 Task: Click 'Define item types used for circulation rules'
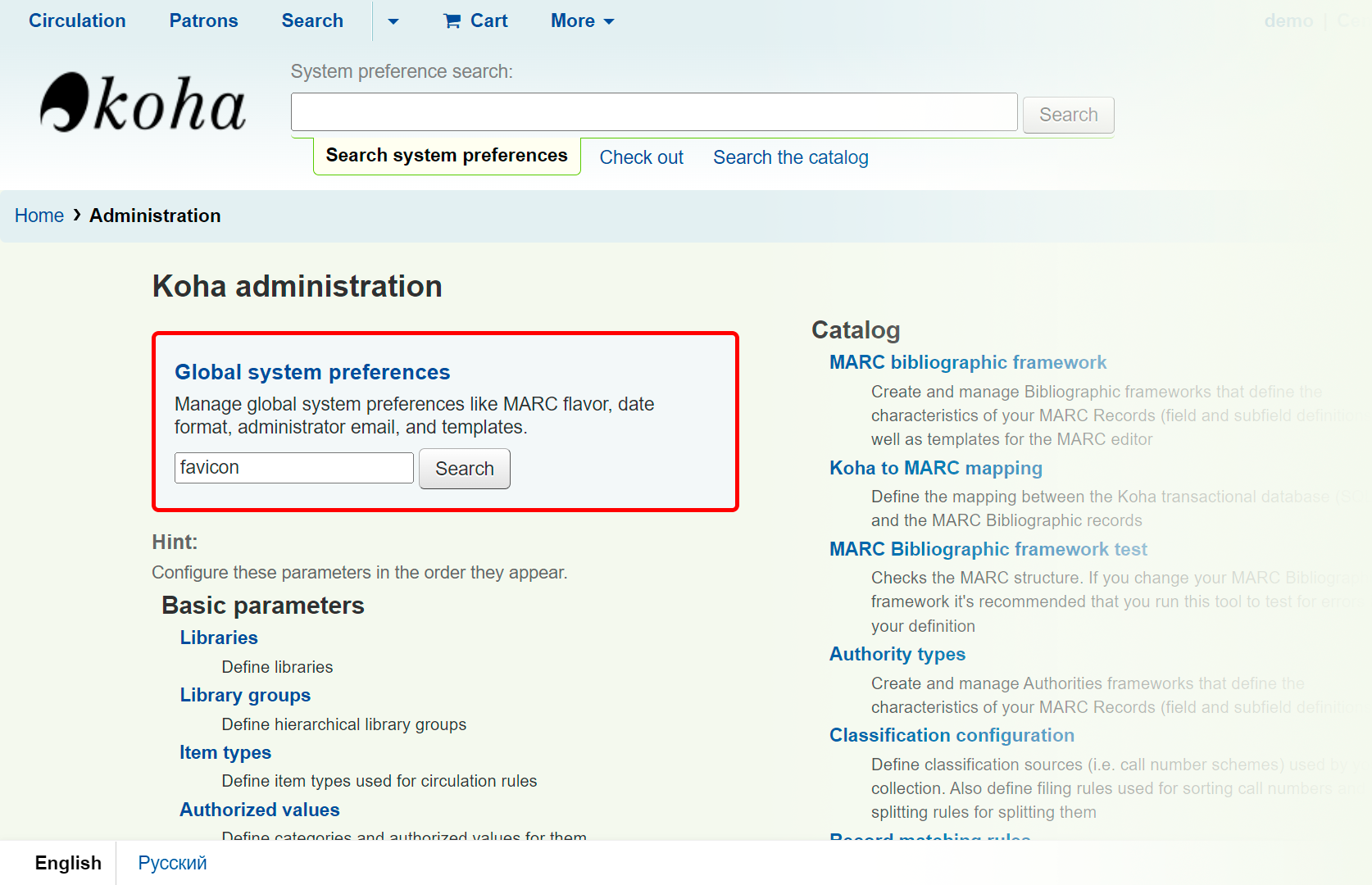(x=379, y=781)
